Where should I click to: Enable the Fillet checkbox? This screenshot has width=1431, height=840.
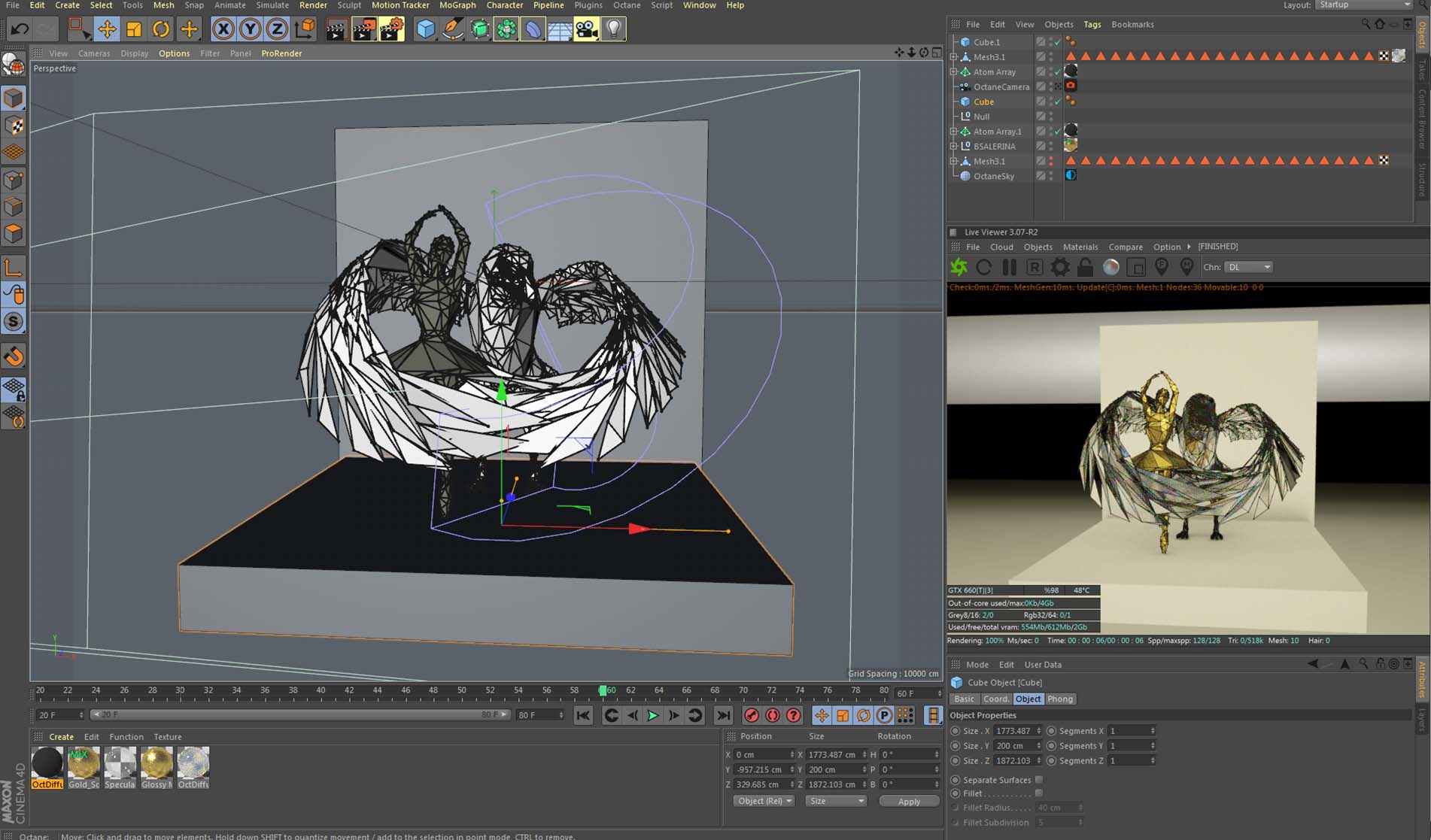[1039, 793]
